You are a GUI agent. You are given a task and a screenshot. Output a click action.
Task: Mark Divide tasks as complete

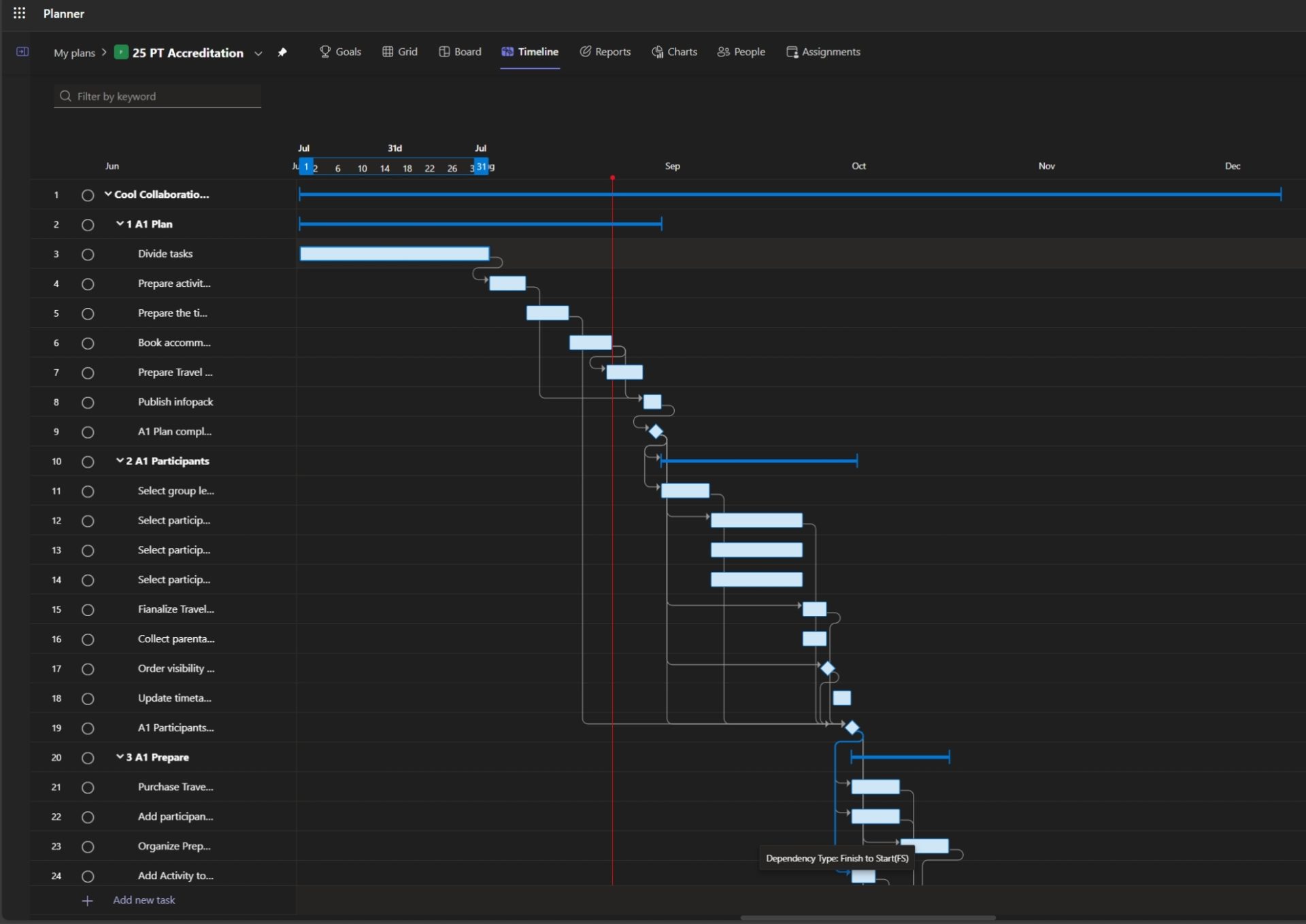coord(88,254)
